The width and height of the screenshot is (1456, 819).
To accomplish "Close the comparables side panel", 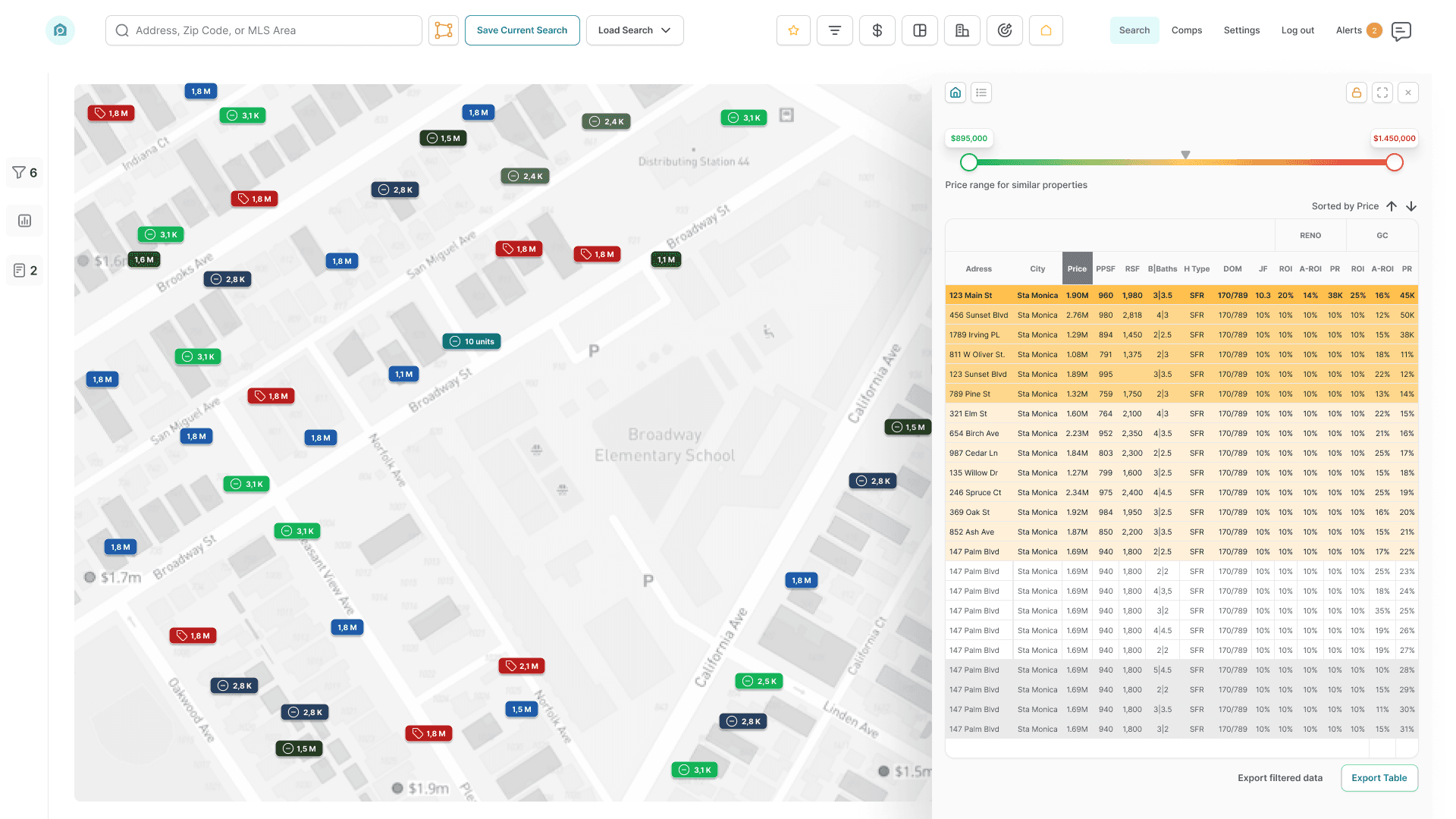I will (x=1408, y=93).
